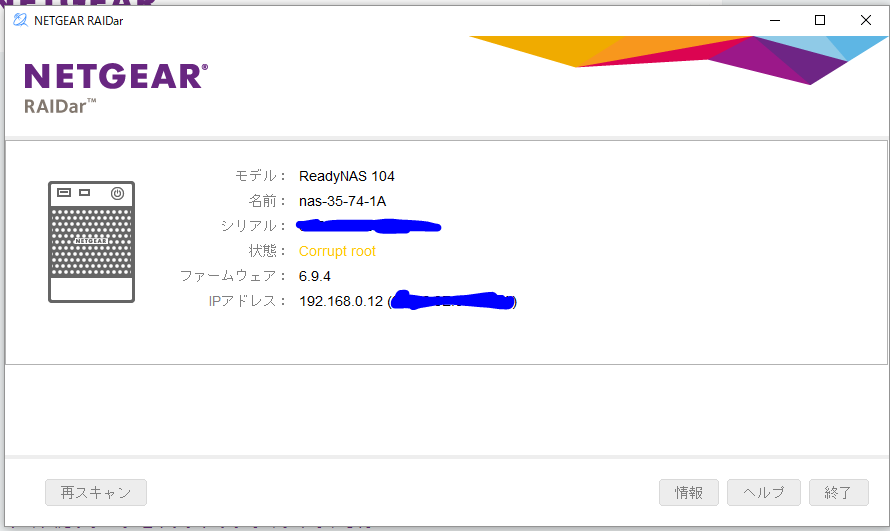Select the firmware version 6.9.4
The image size is (890, 531).
pyautogui.click(x=314, y=276)
